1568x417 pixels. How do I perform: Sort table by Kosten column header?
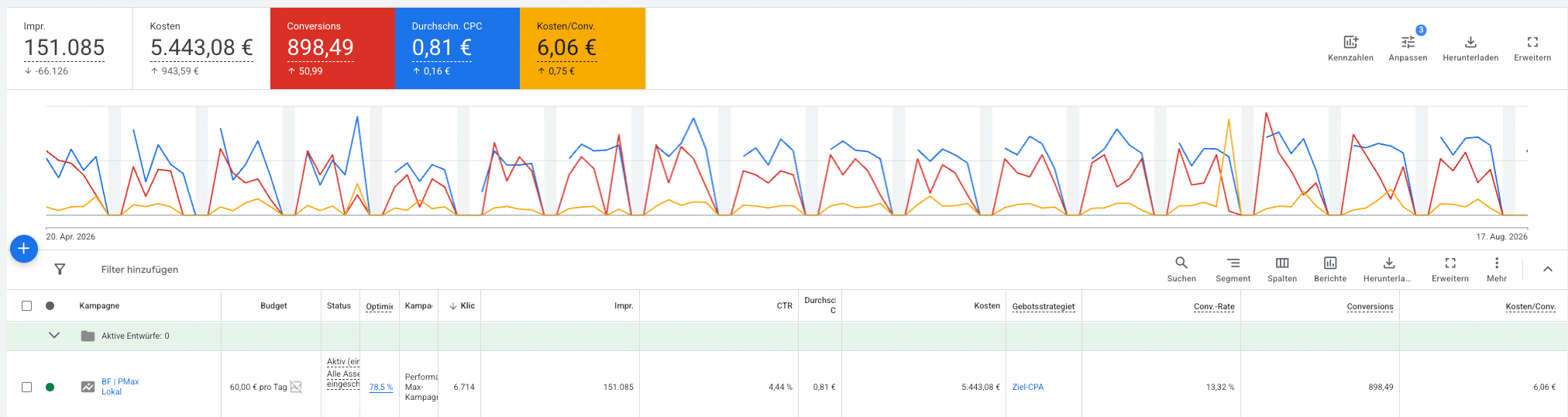pos(987,305)
